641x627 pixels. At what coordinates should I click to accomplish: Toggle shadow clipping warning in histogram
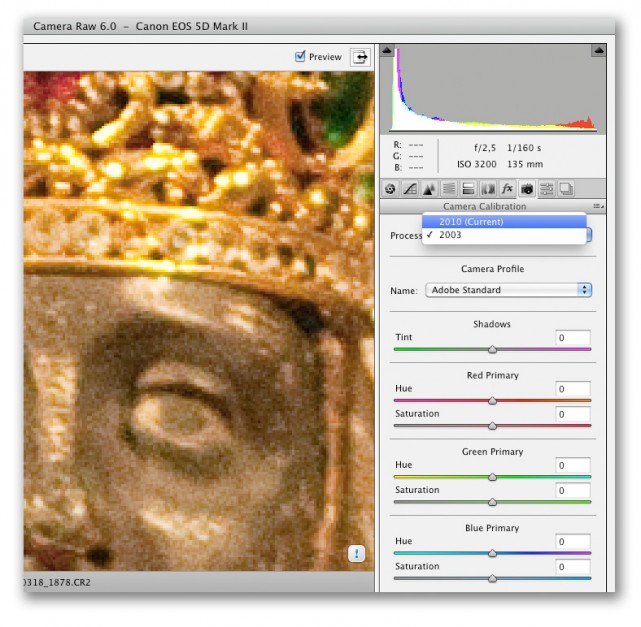(387, 51)
